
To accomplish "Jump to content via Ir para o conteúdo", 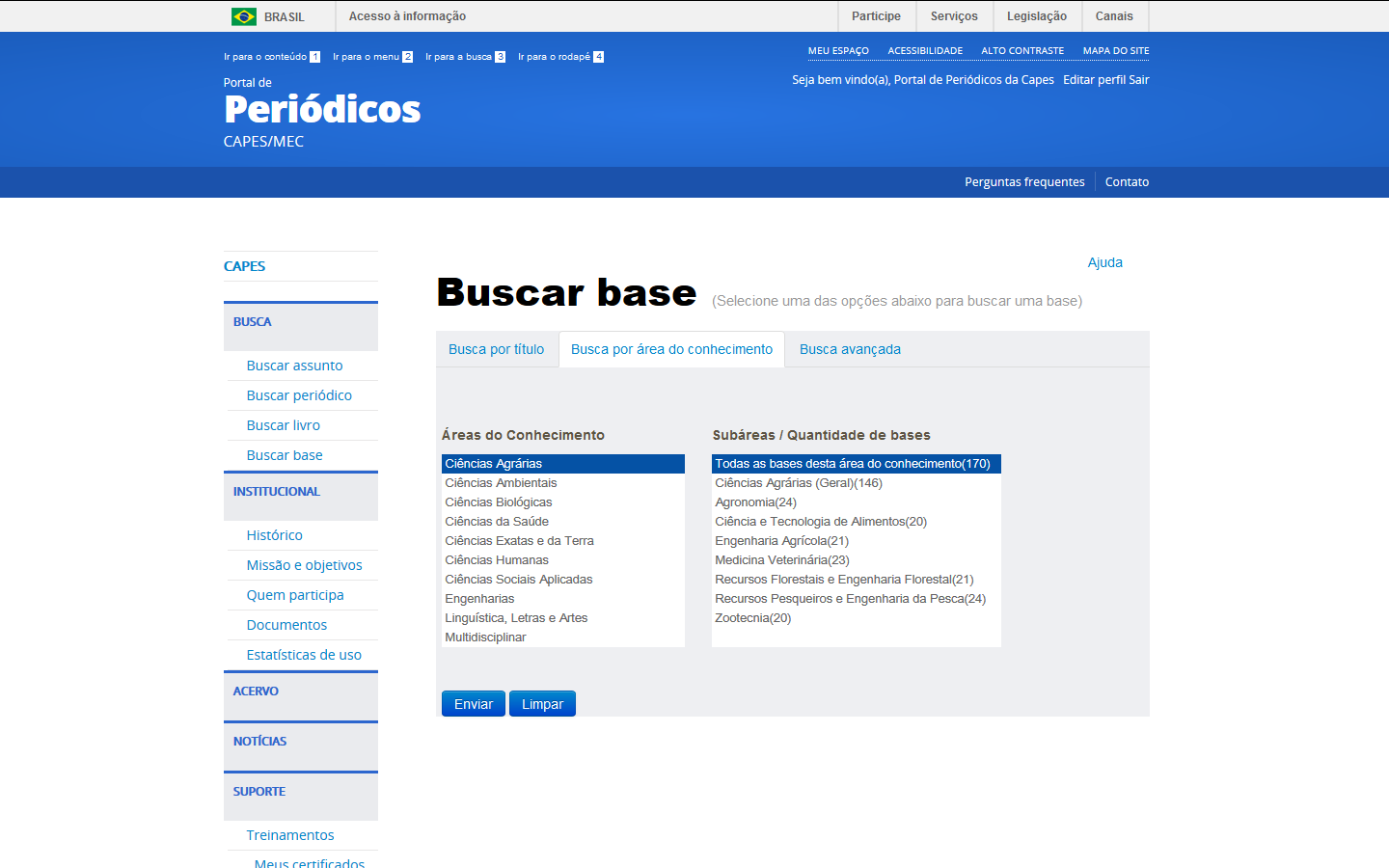I will 272,57.
